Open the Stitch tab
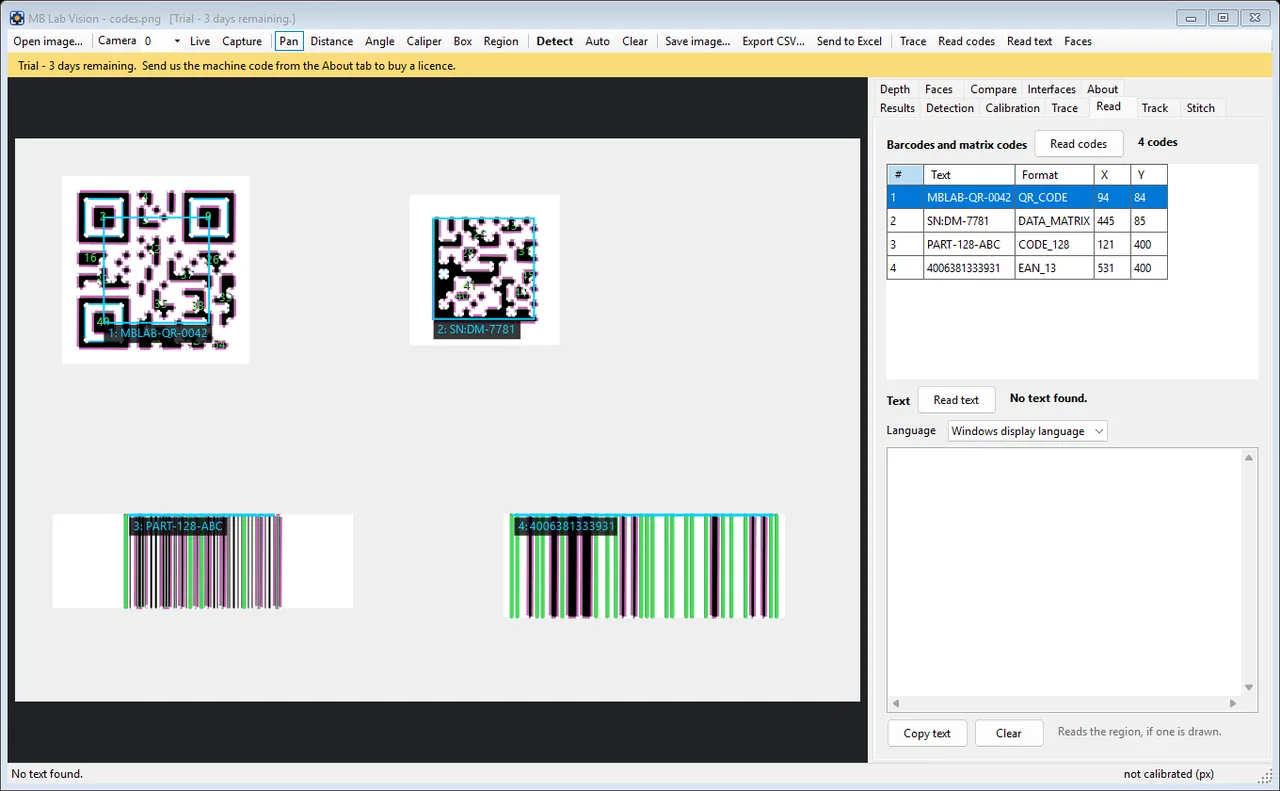 click(x=1201, y=108)
